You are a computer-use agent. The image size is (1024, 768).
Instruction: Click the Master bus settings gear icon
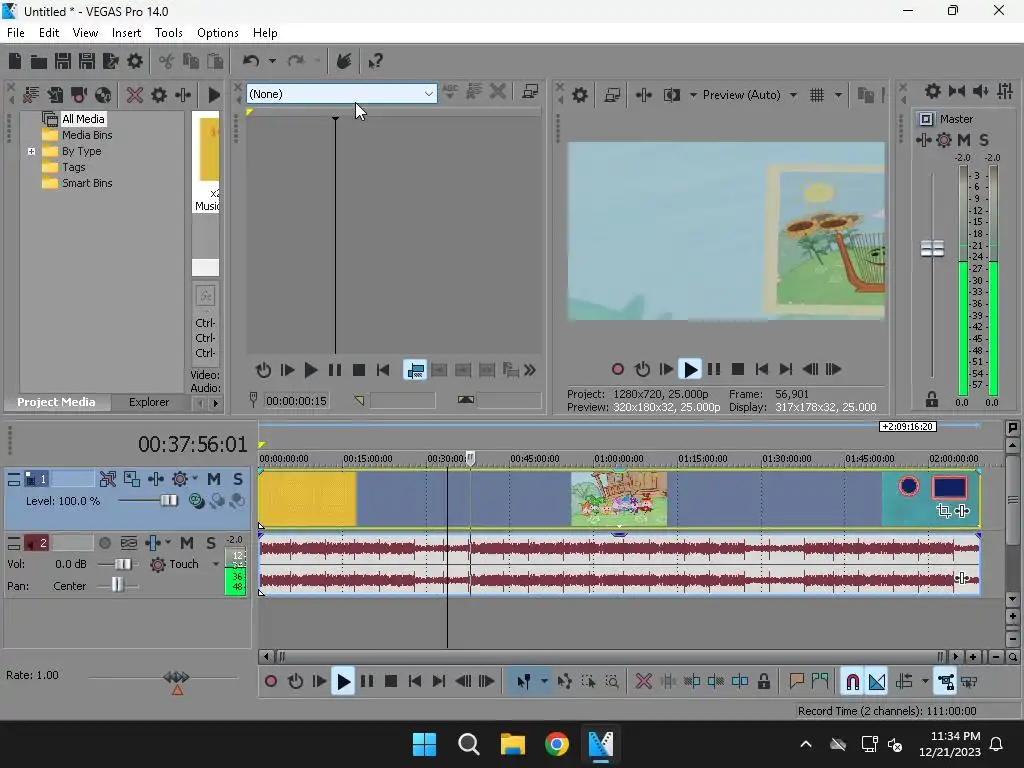click(x=932, y=92)
